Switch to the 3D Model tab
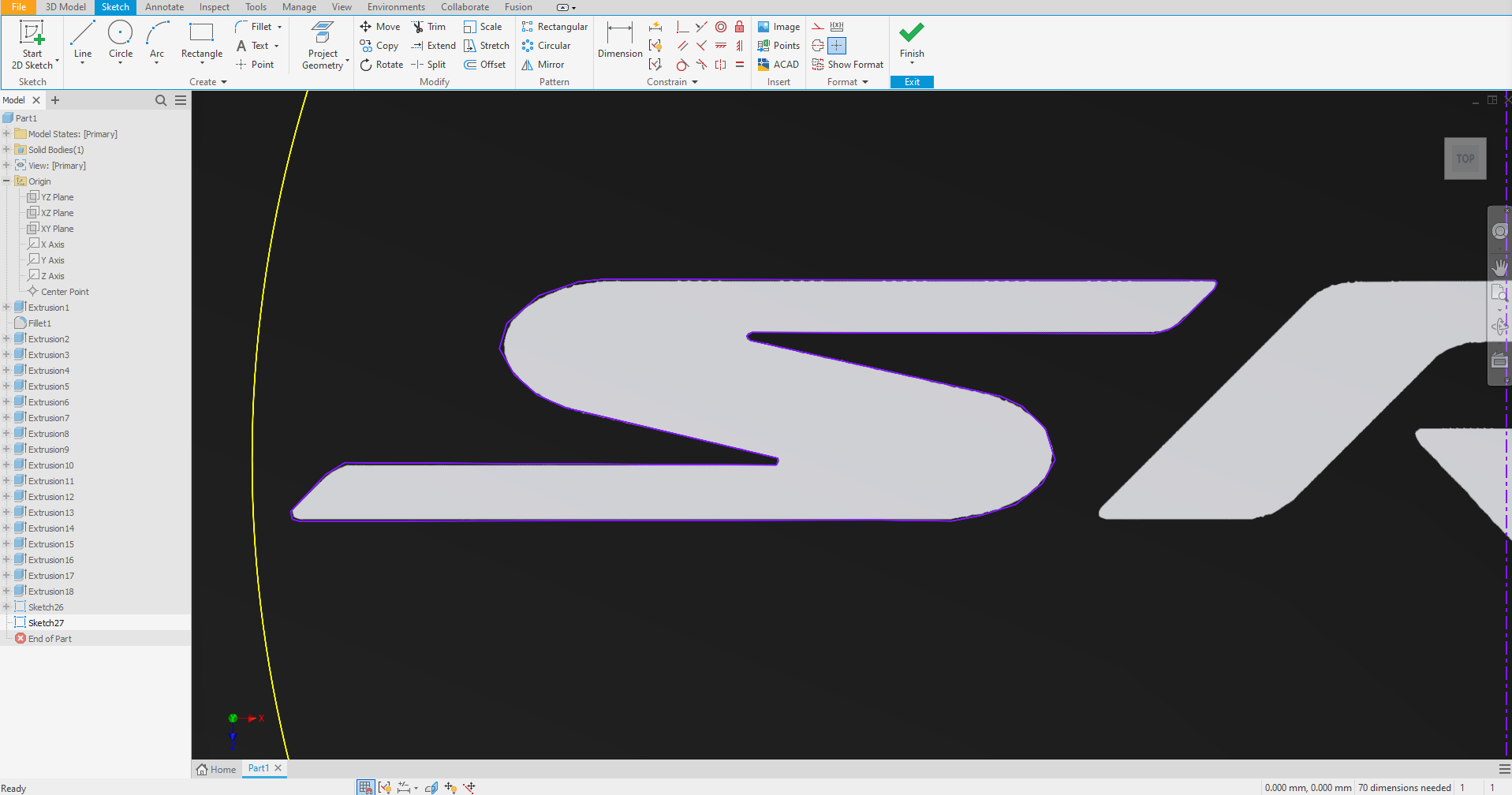 65,7
